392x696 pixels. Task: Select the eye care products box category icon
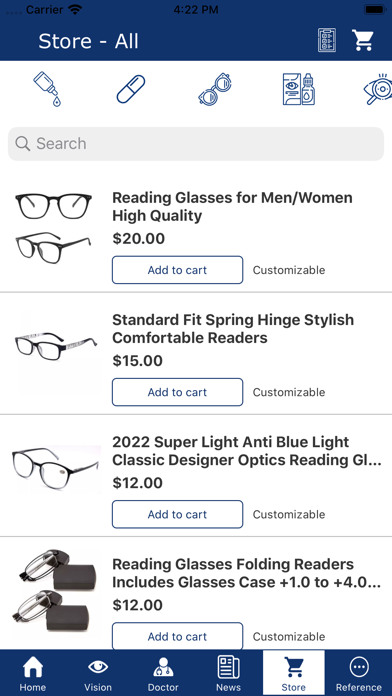(x=299, y=89)
